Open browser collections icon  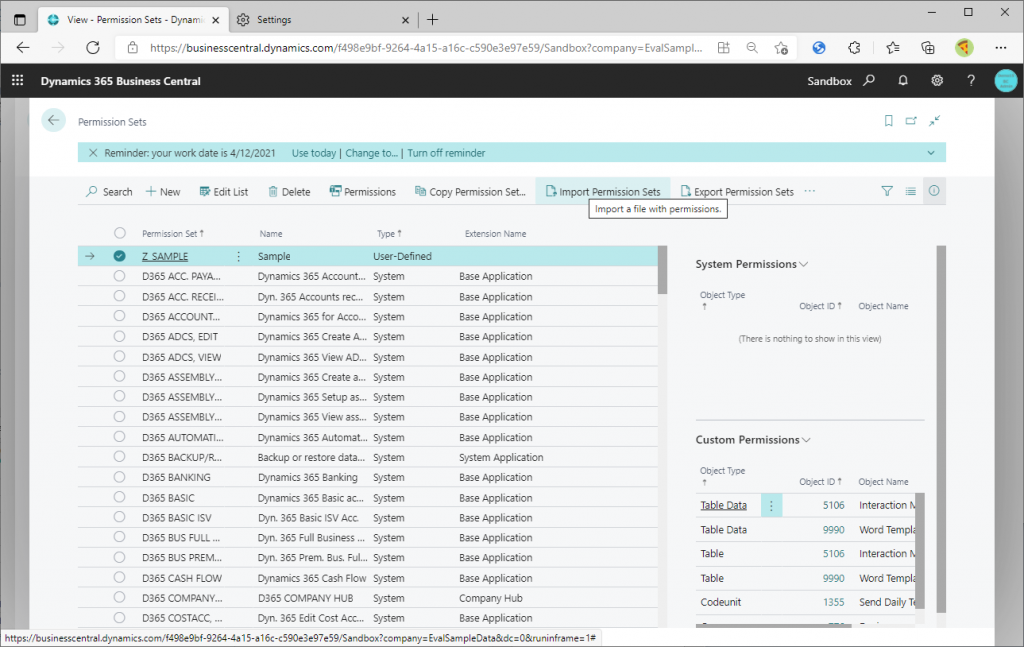click(927, 48)
